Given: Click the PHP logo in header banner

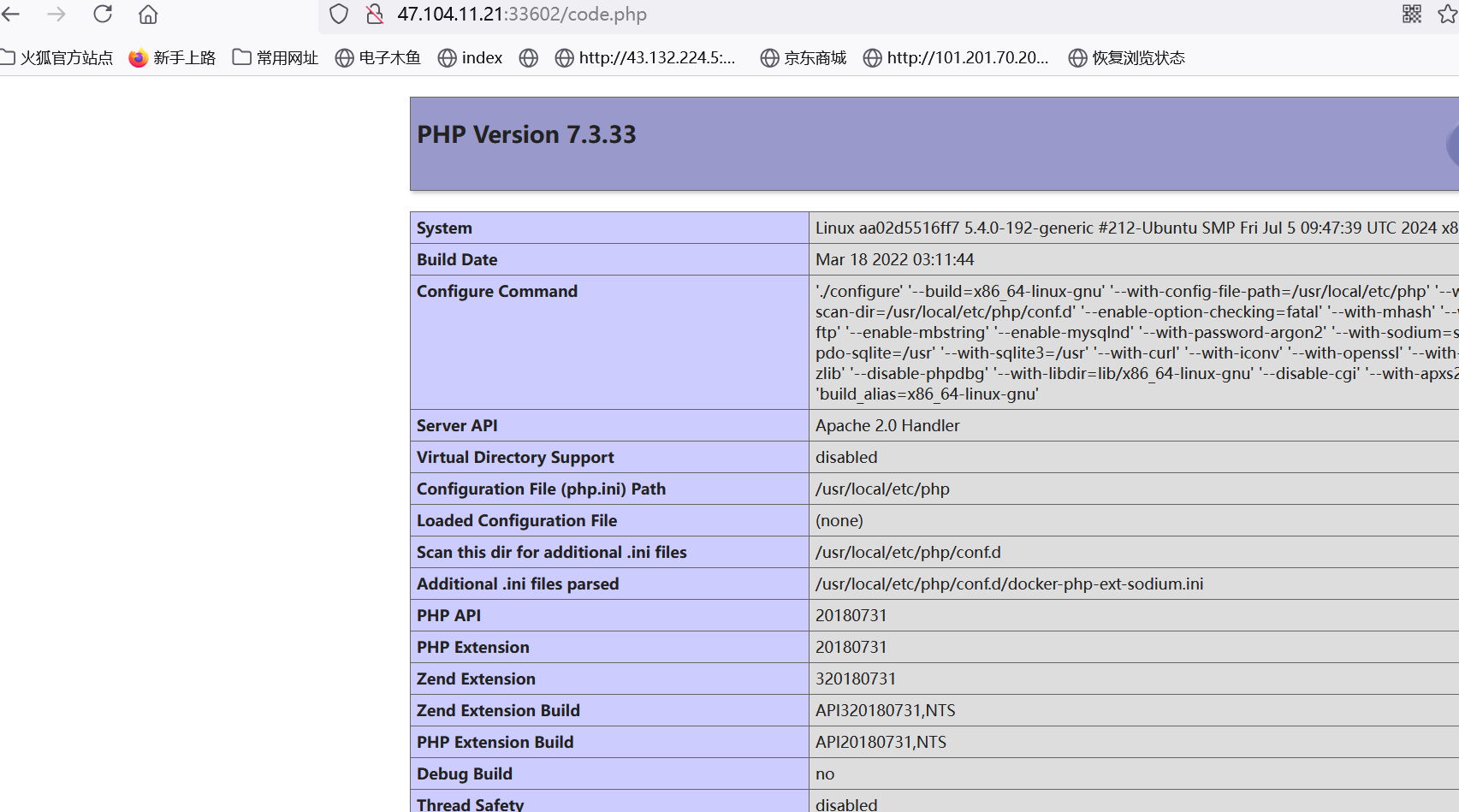Looking at the screenshot, I should coord(1452,144).
